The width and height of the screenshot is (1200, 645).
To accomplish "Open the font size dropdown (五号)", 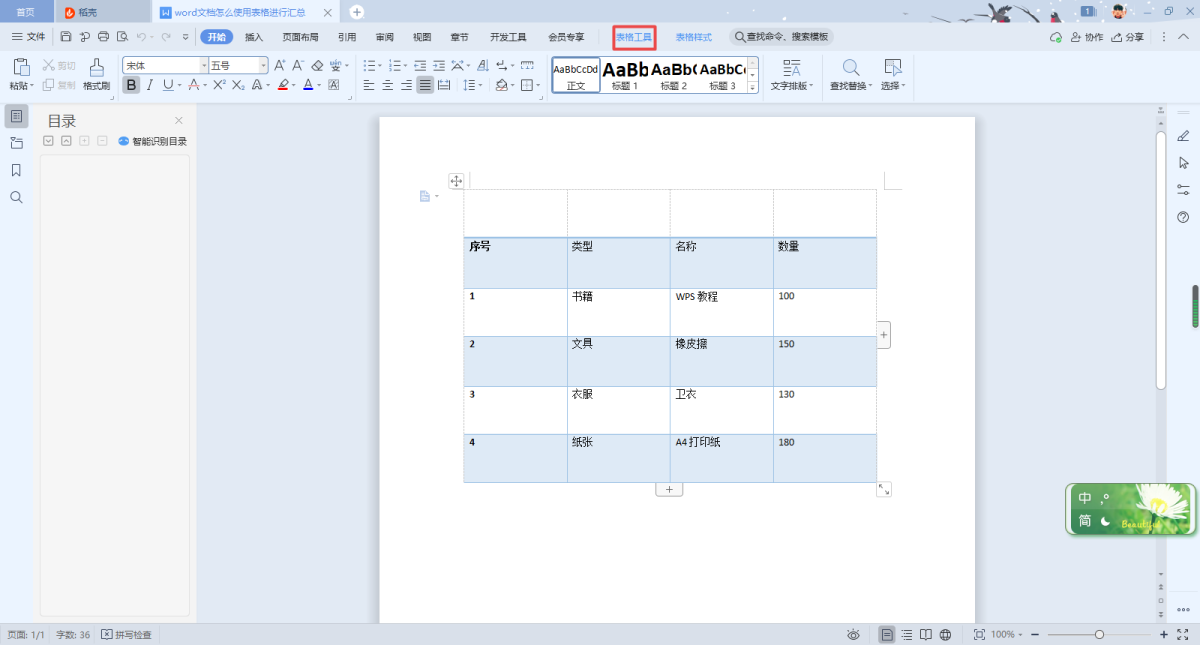I will click(x=264, y=65).
